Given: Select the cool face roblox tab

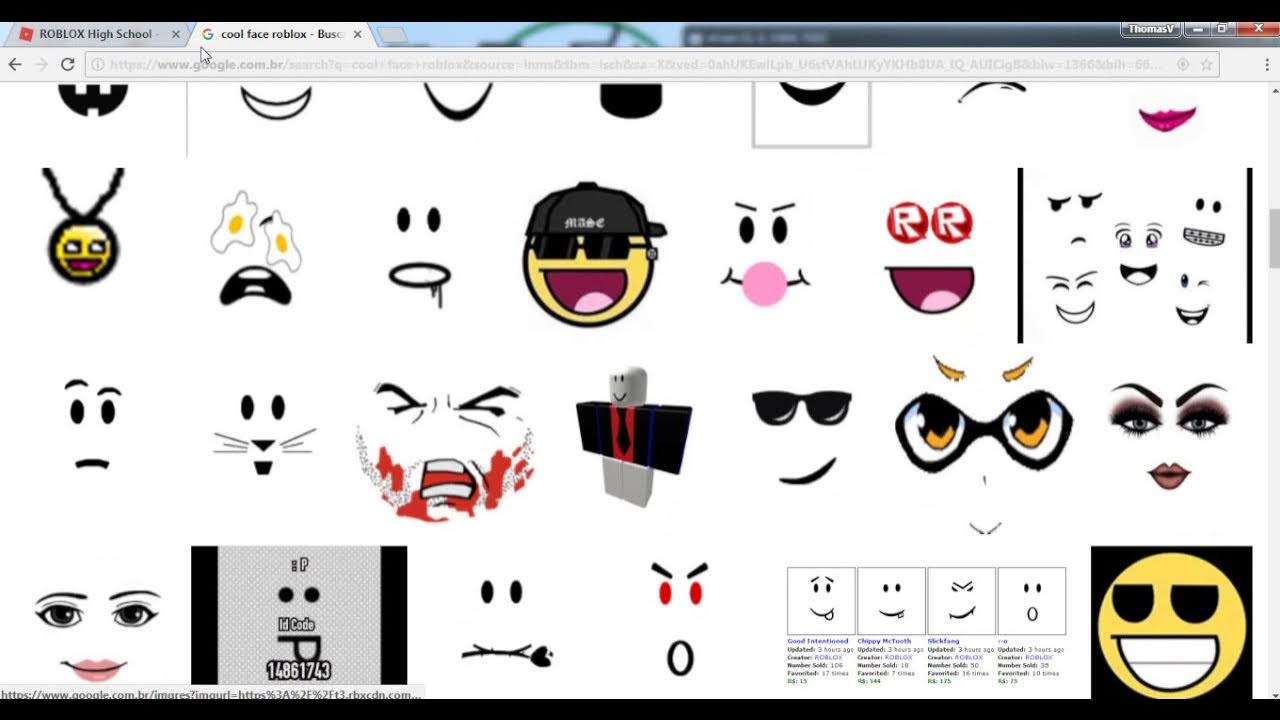Looking at the screenshot, I should point(282,34).
